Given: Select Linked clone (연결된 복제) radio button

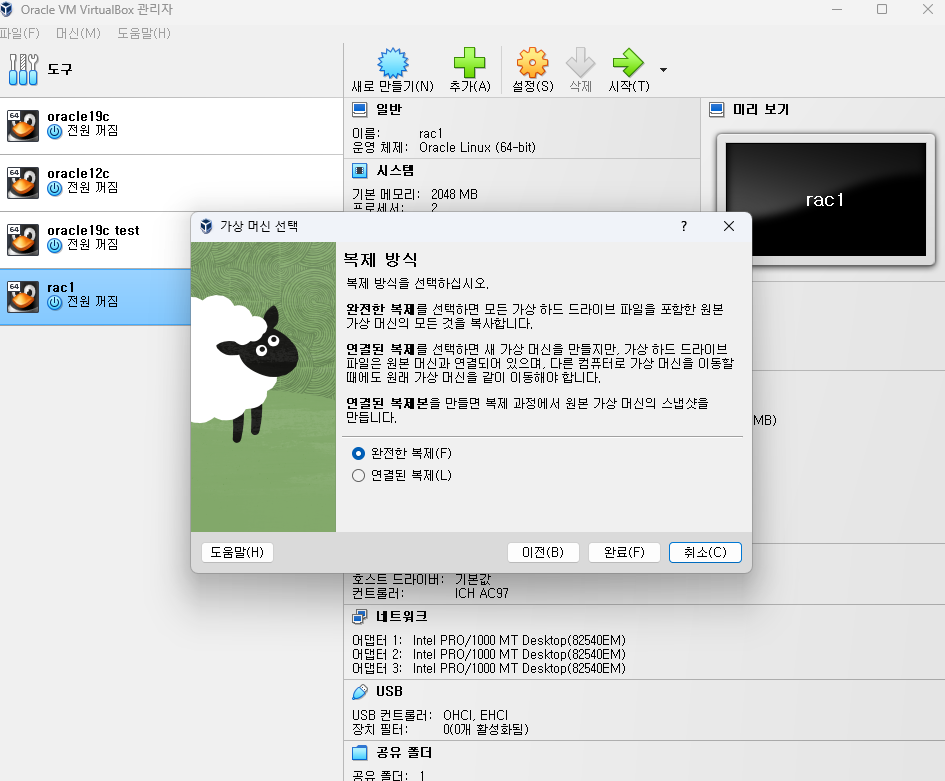Looking at the screenshot, I should click(x=359, y=475).
